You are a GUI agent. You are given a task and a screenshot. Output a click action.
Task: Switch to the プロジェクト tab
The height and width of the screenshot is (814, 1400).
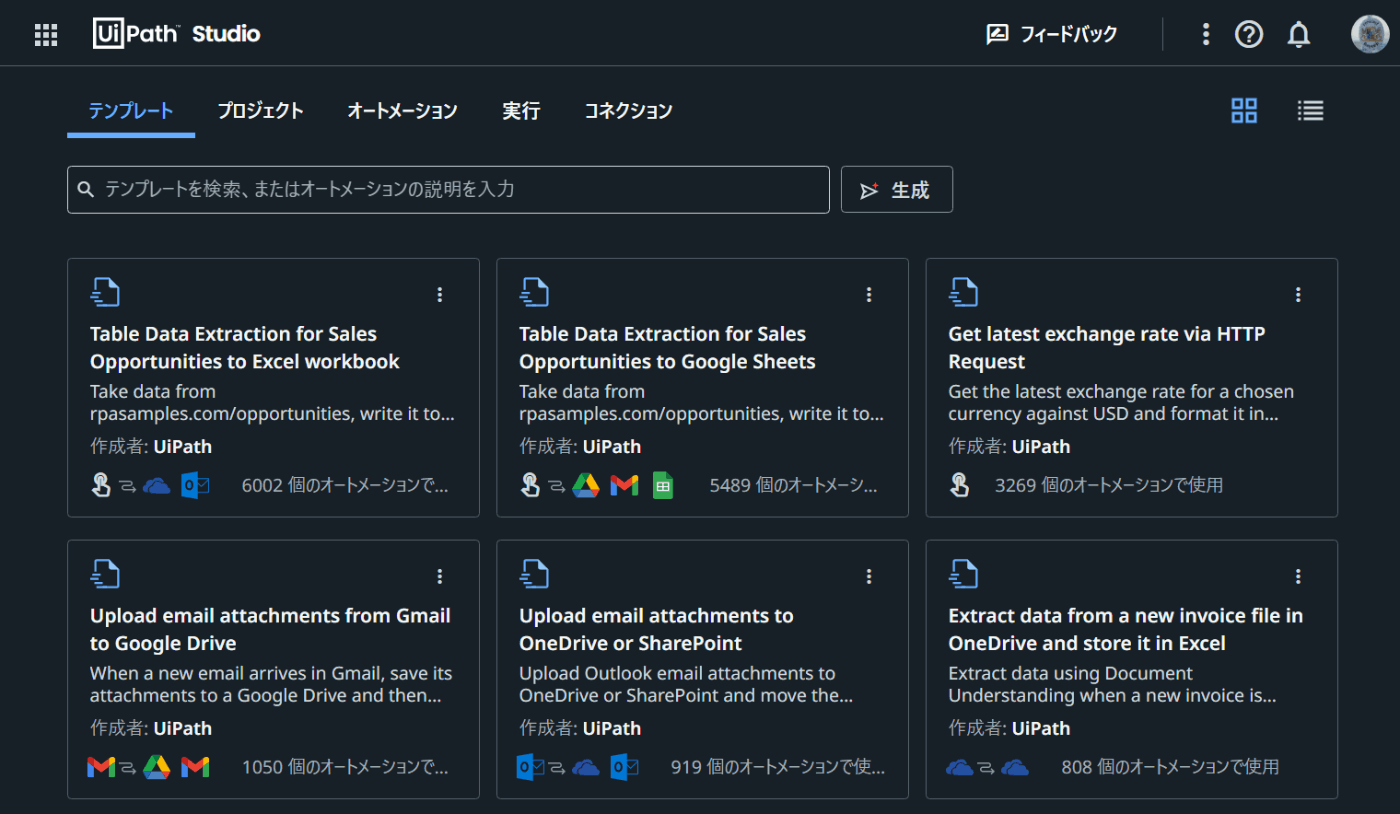(x=260, y=111)
